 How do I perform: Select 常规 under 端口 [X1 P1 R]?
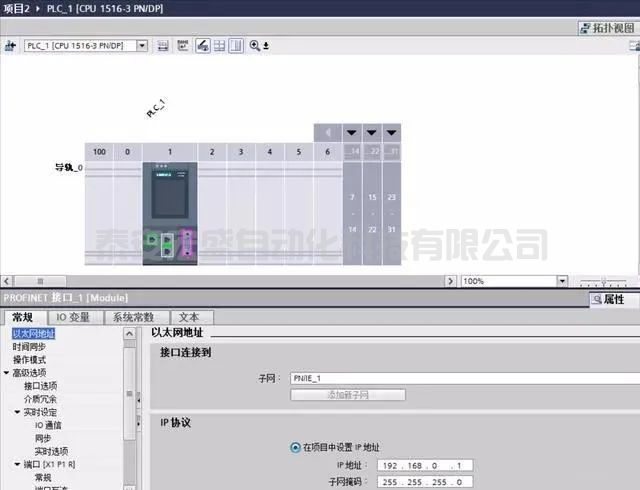point(43,477)
